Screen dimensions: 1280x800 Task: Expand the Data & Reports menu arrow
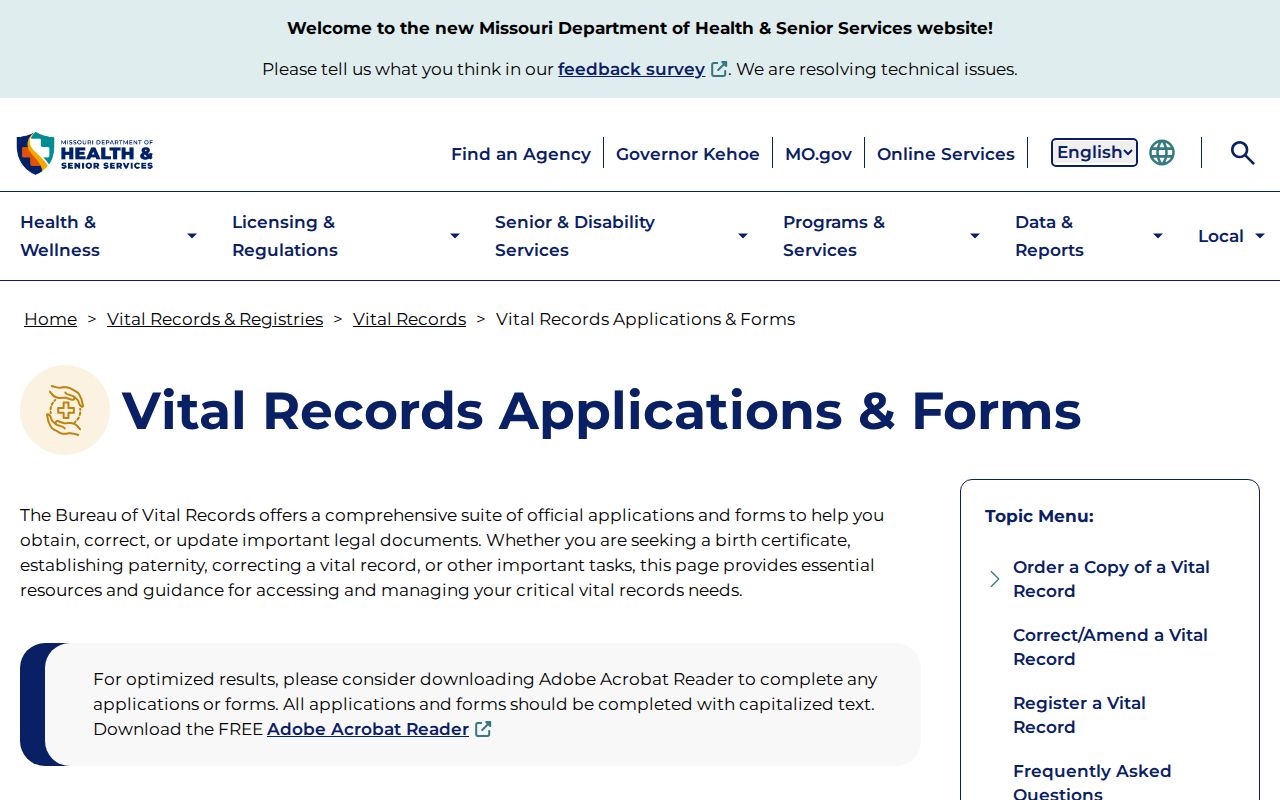[x=1158, y=236]
